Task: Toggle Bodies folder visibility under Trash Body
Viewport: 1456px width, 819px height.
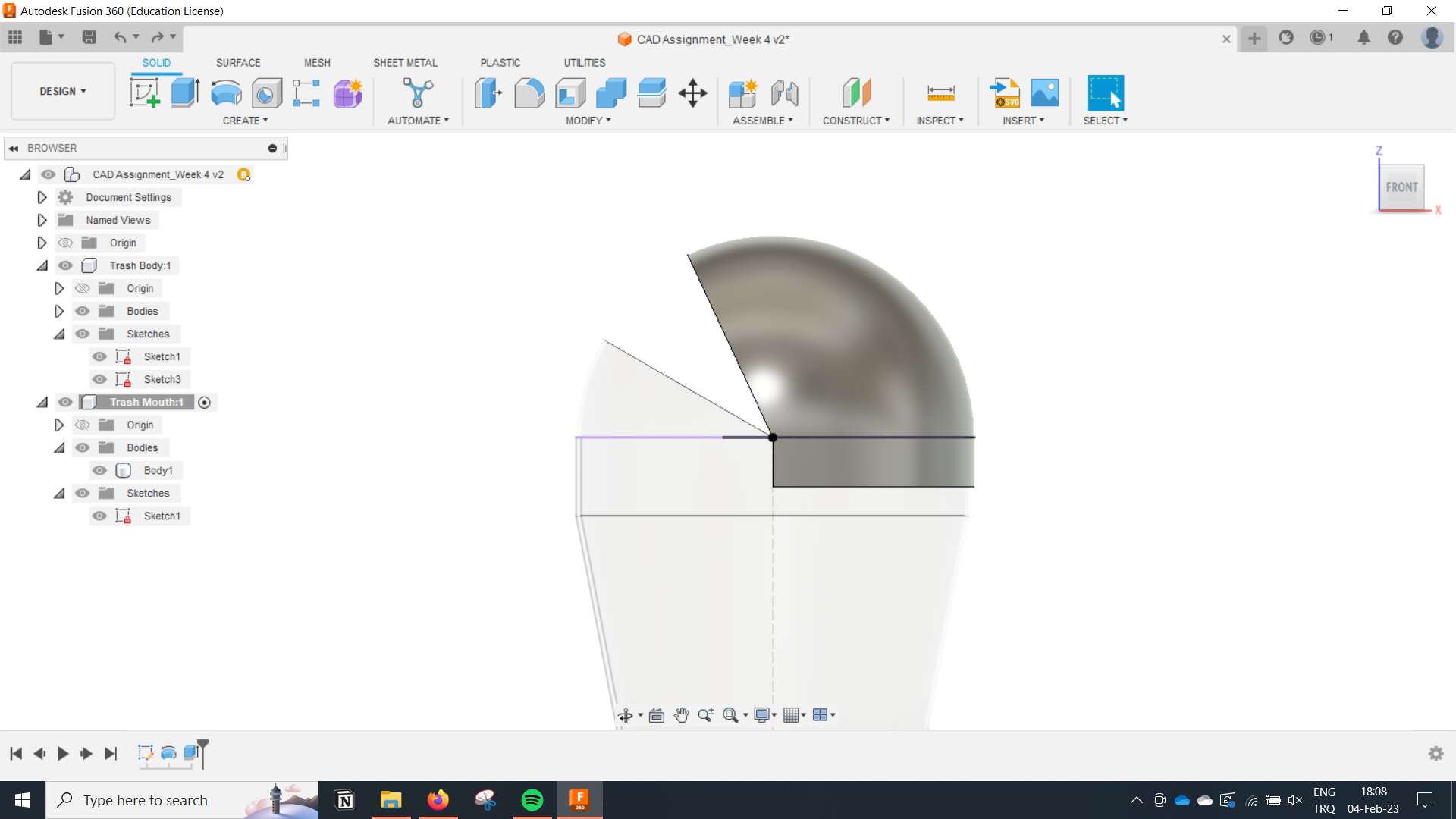Action: click(82, 311)
